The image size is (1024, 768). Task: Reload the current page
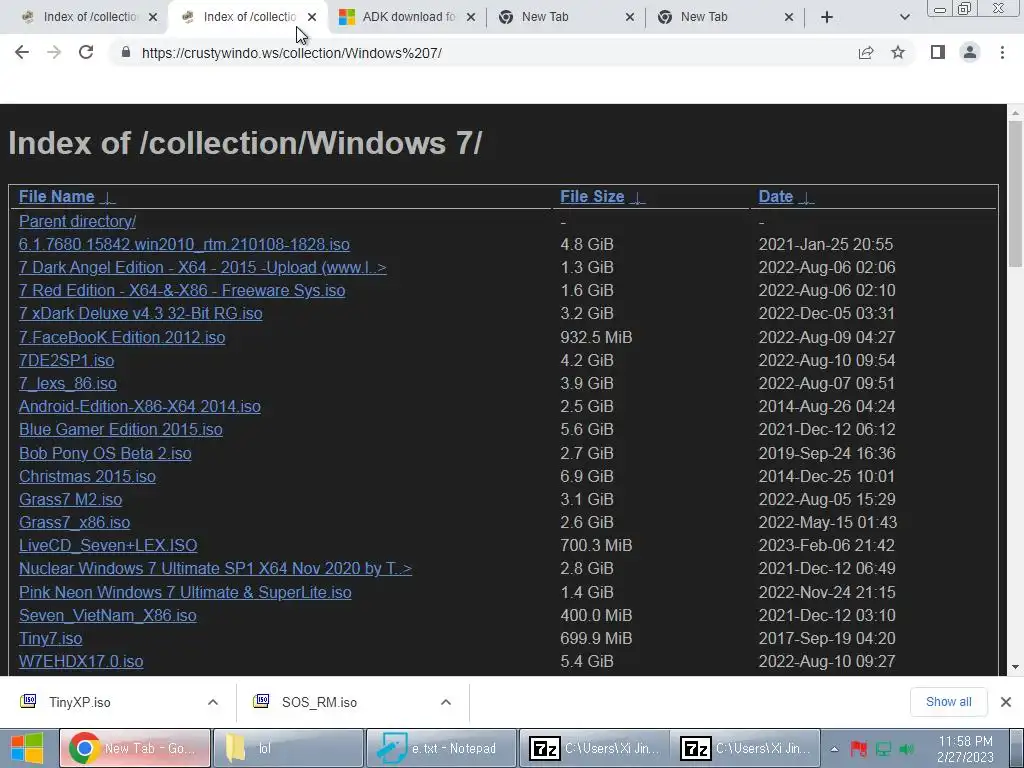point(86,52)
